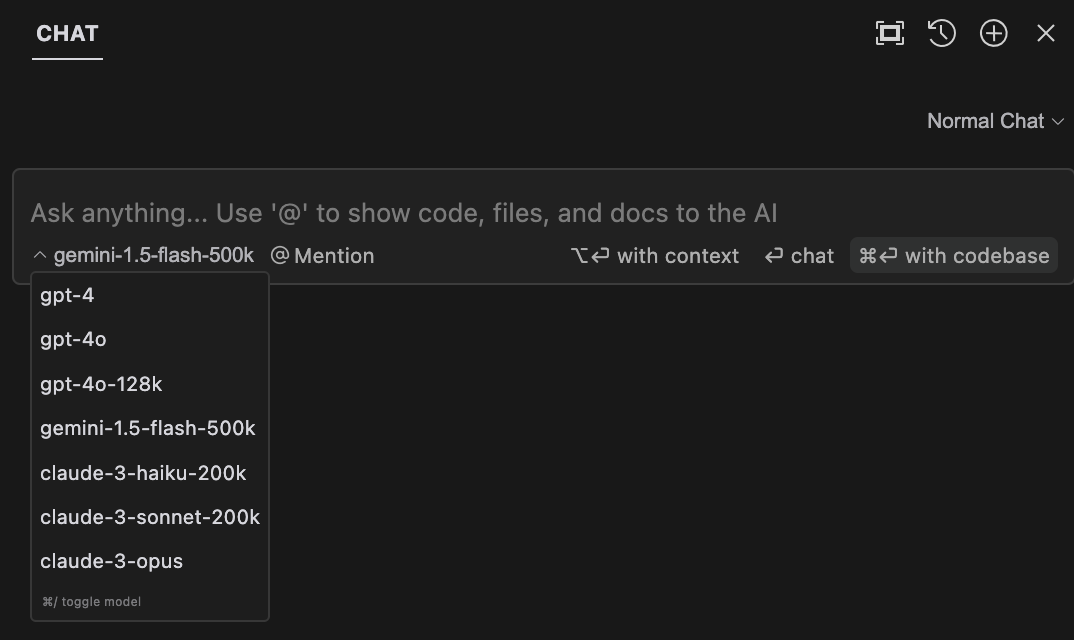Screen dimensions: 1074x640
Task: Click the toggle model shortcut hint
Action: click(92, 602)
